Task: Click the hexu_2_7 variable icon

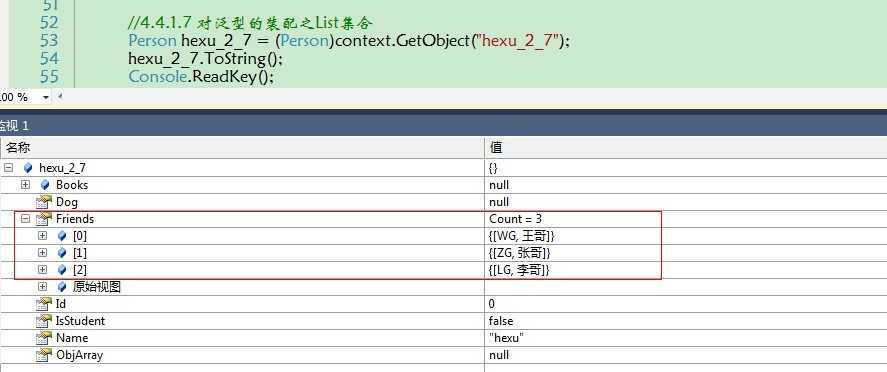Action: pos(28,168)
